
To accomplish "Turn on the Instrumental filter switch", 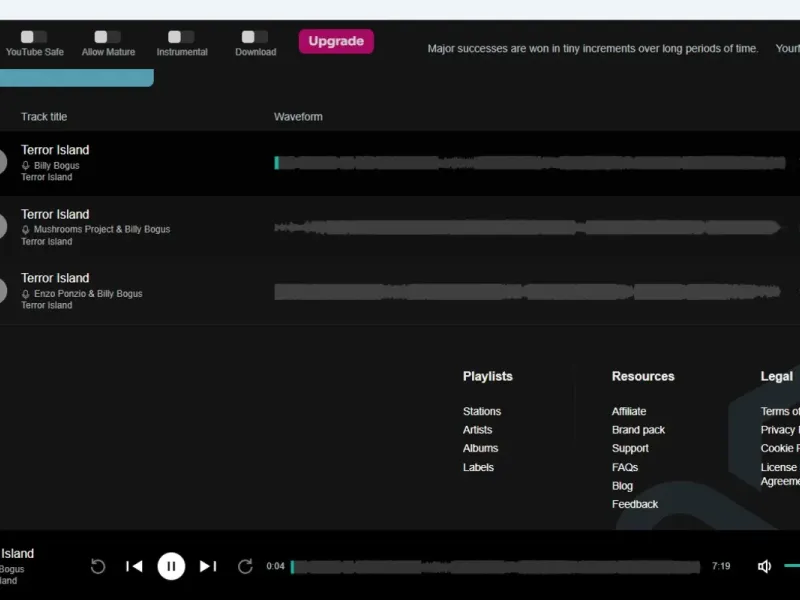I will (x=181, y=37).
